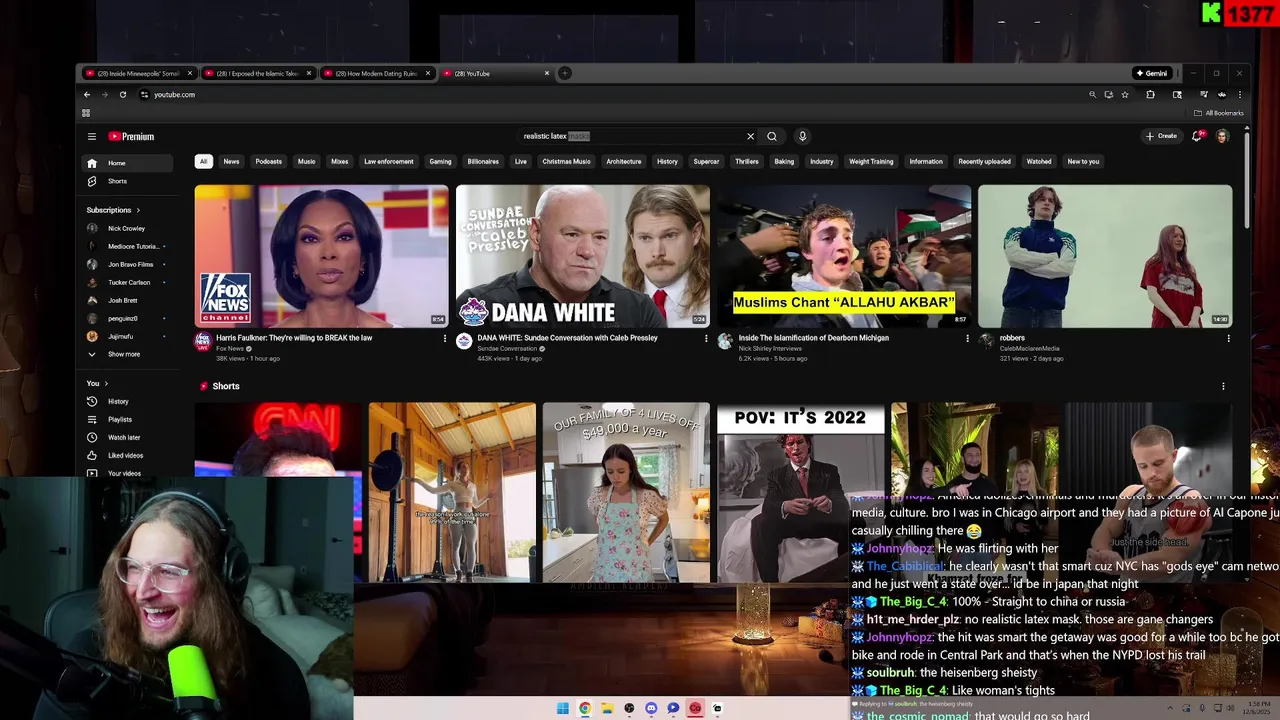Open options for the robbers video

click(x=1228, y=338)
